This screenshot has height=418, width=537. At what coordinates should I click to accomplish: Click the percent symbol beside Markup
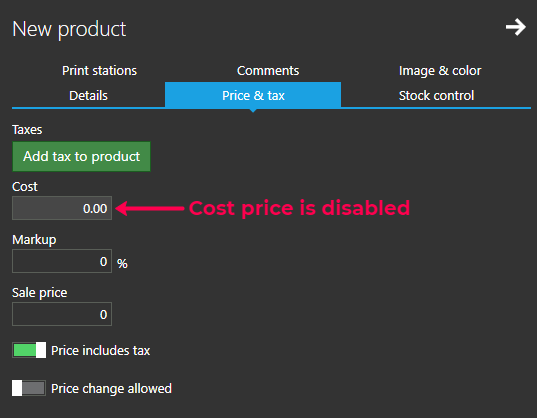[122, 264]
